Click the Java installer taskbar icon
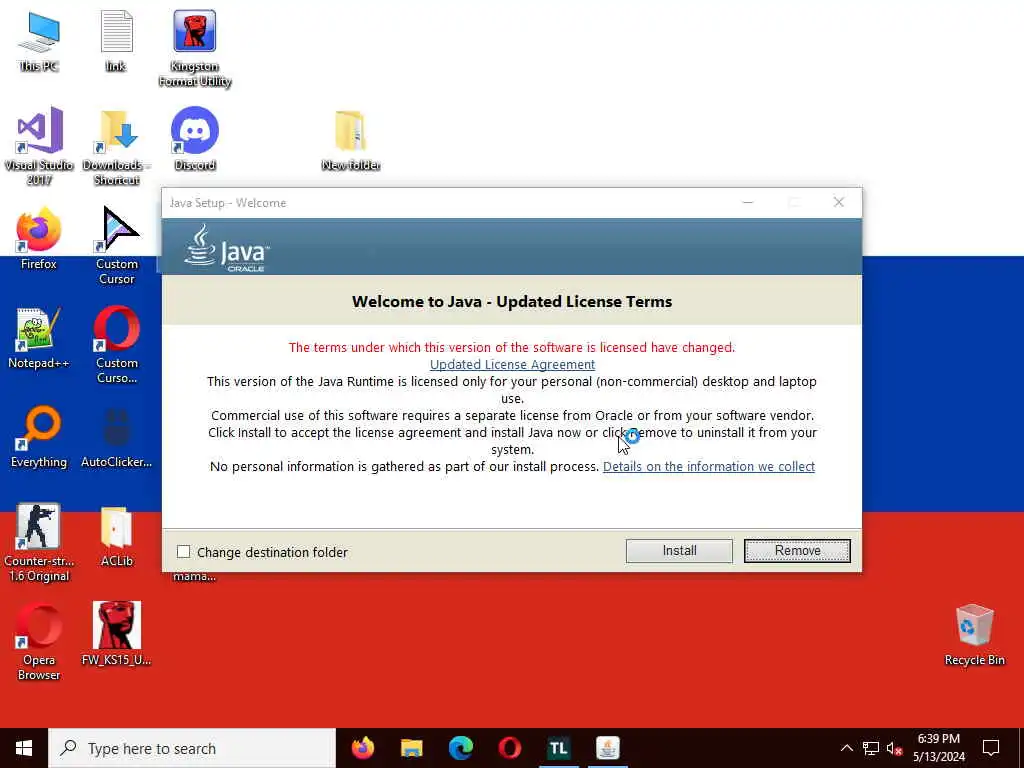 [x=607, y=748]
